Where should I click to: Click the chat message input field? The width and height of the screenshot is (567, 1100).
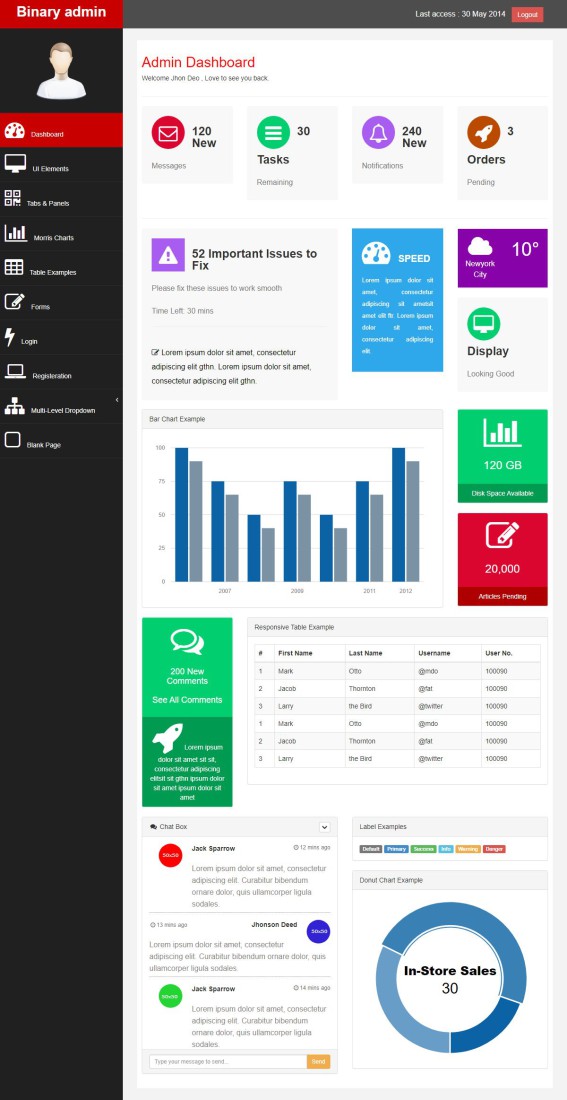pos(228,1061)
